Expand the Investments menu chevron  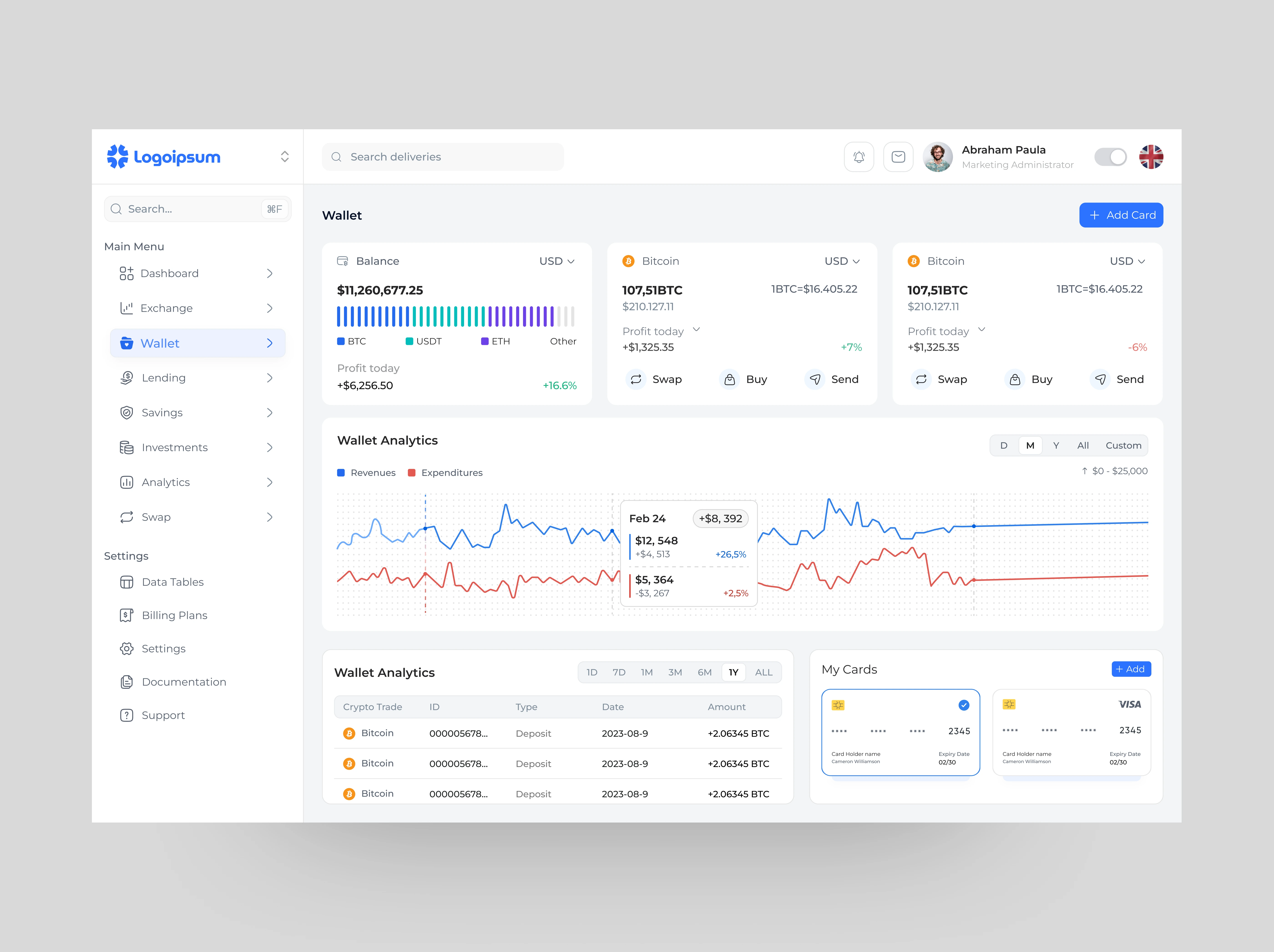pyautogui.click(x=270, y=448)
